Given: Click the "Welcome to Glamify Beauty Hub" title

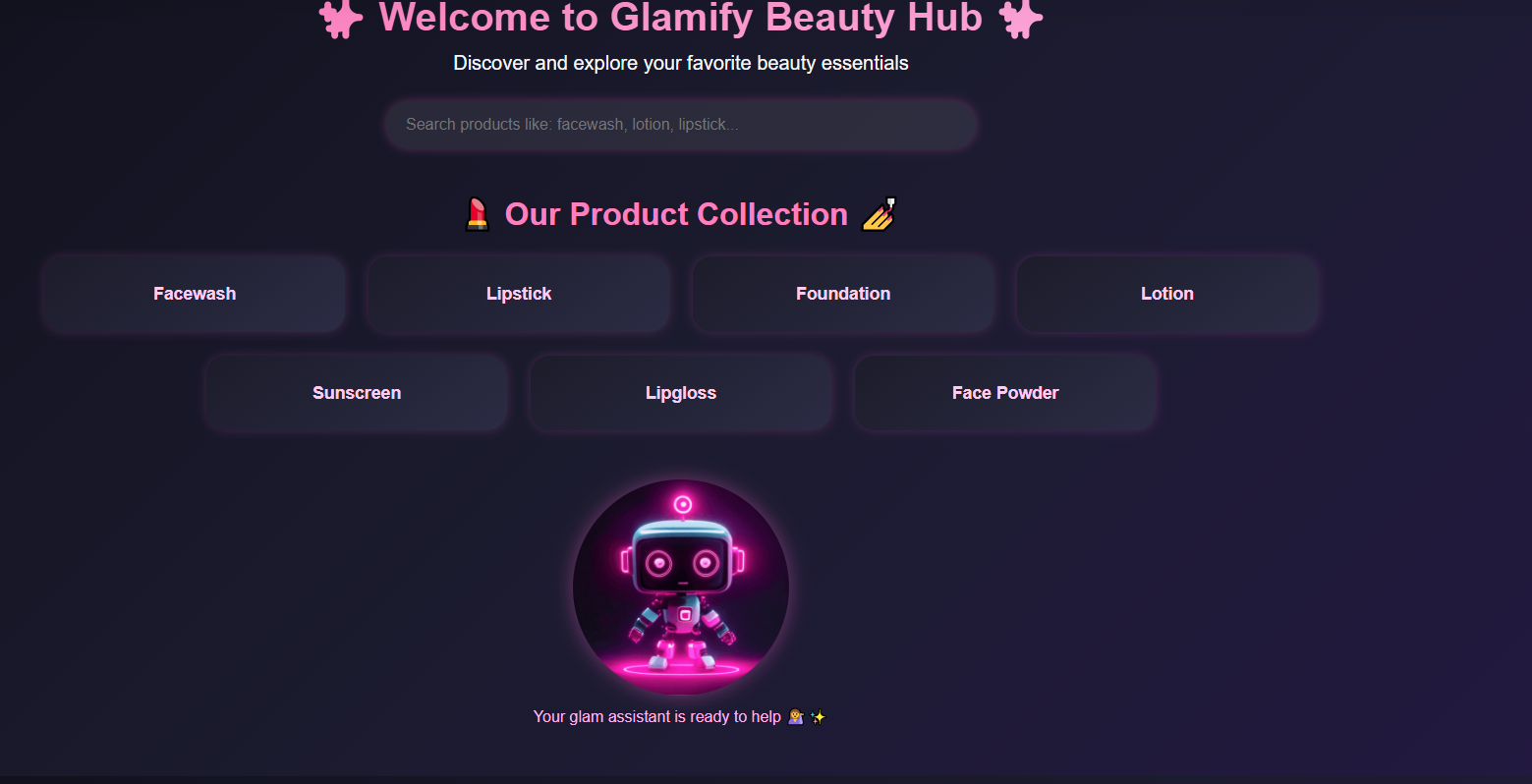Looking at the screenshot, I should pyautogui.click(x=681, y=18).
